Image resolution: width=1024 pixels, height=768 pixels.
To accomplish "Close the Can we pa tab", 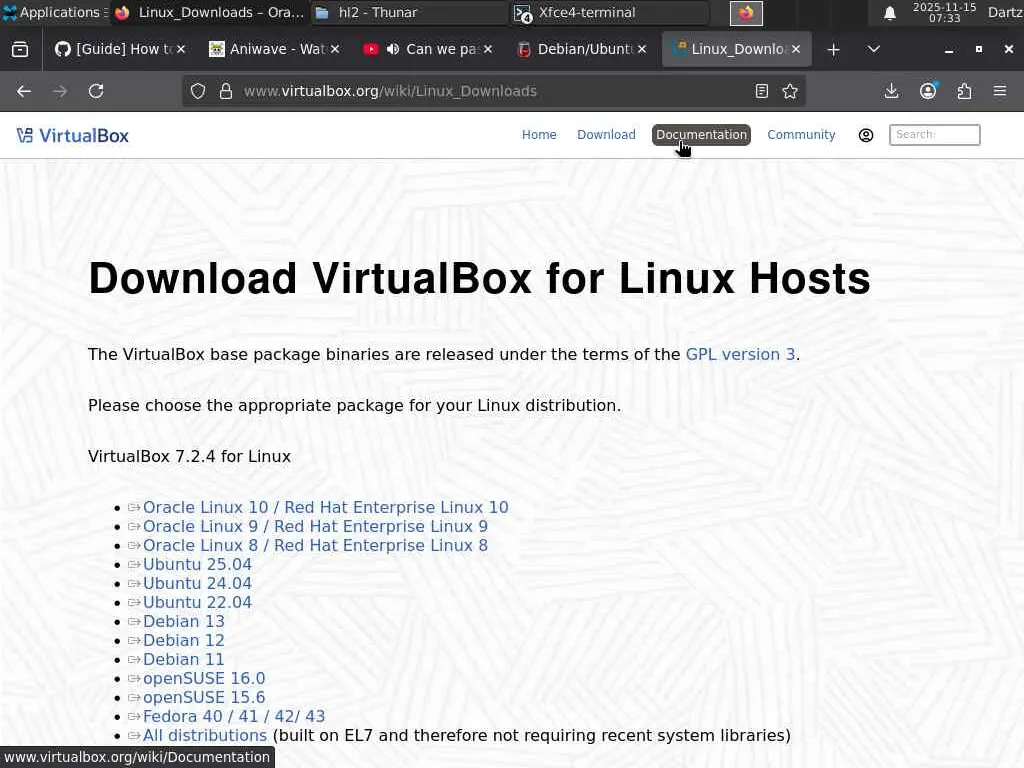I will pyautogui.click(x=488, y=50).
